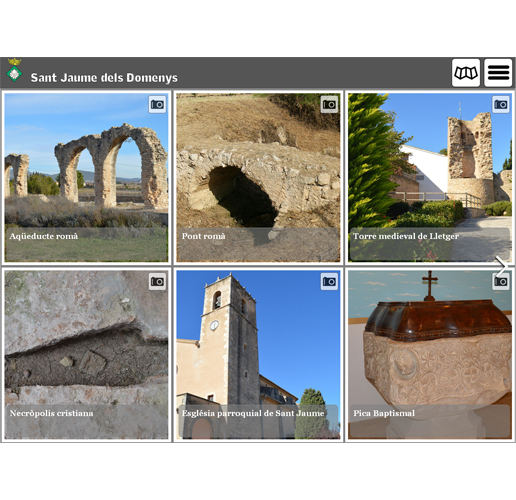This screenshot has width=516, height=500.
Task: Open photos for Aqüeducte romà via camera icon
Action: (x=157, y=105)
